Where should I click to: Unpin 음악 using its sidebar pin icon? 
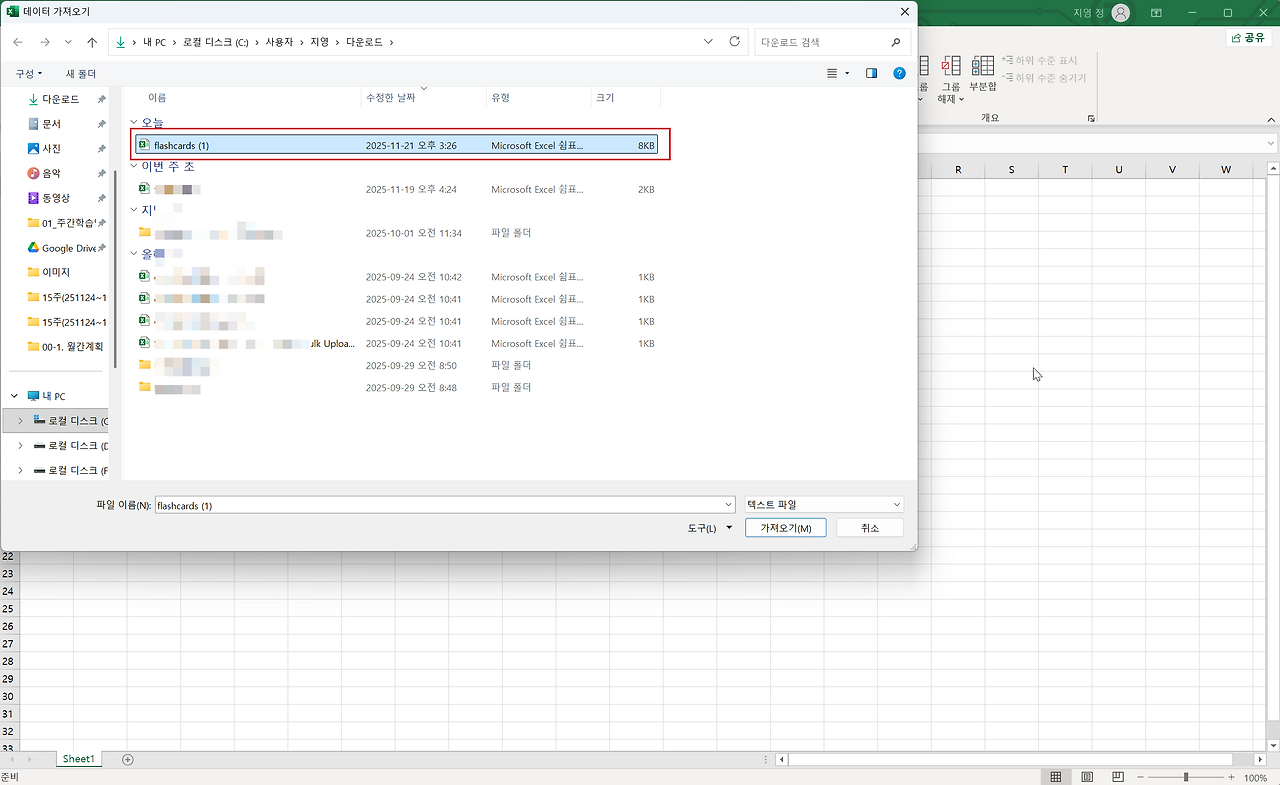point(101,173)
